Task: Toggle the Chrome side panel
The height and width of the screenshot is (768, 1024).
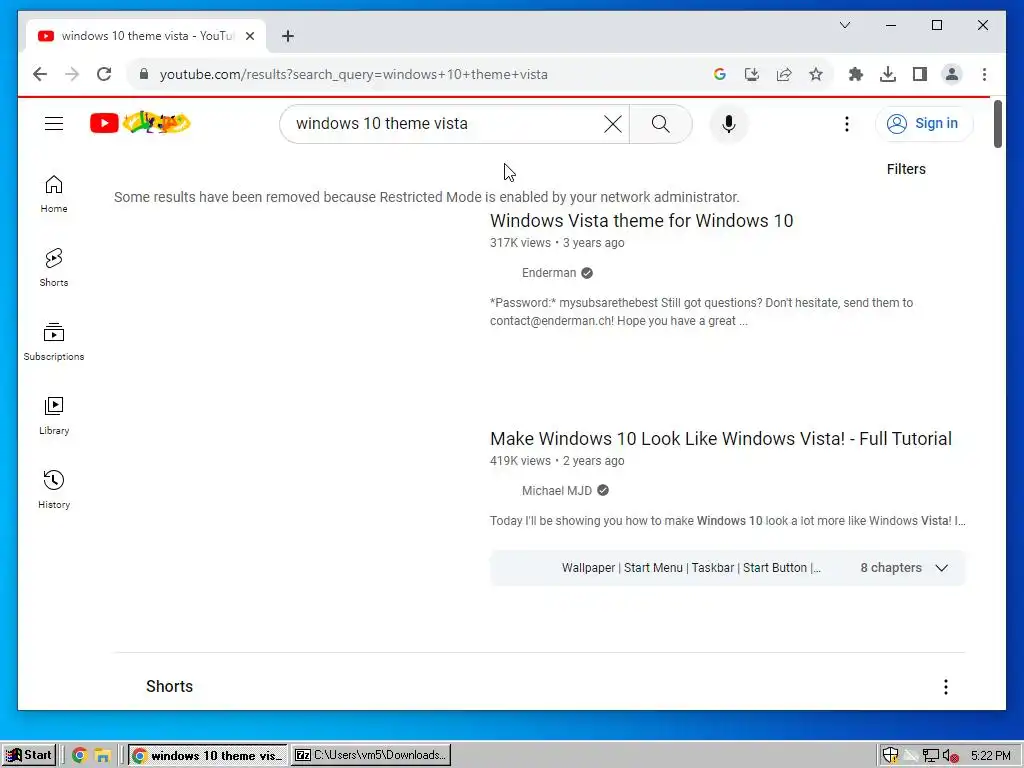Action: (920, 74)
